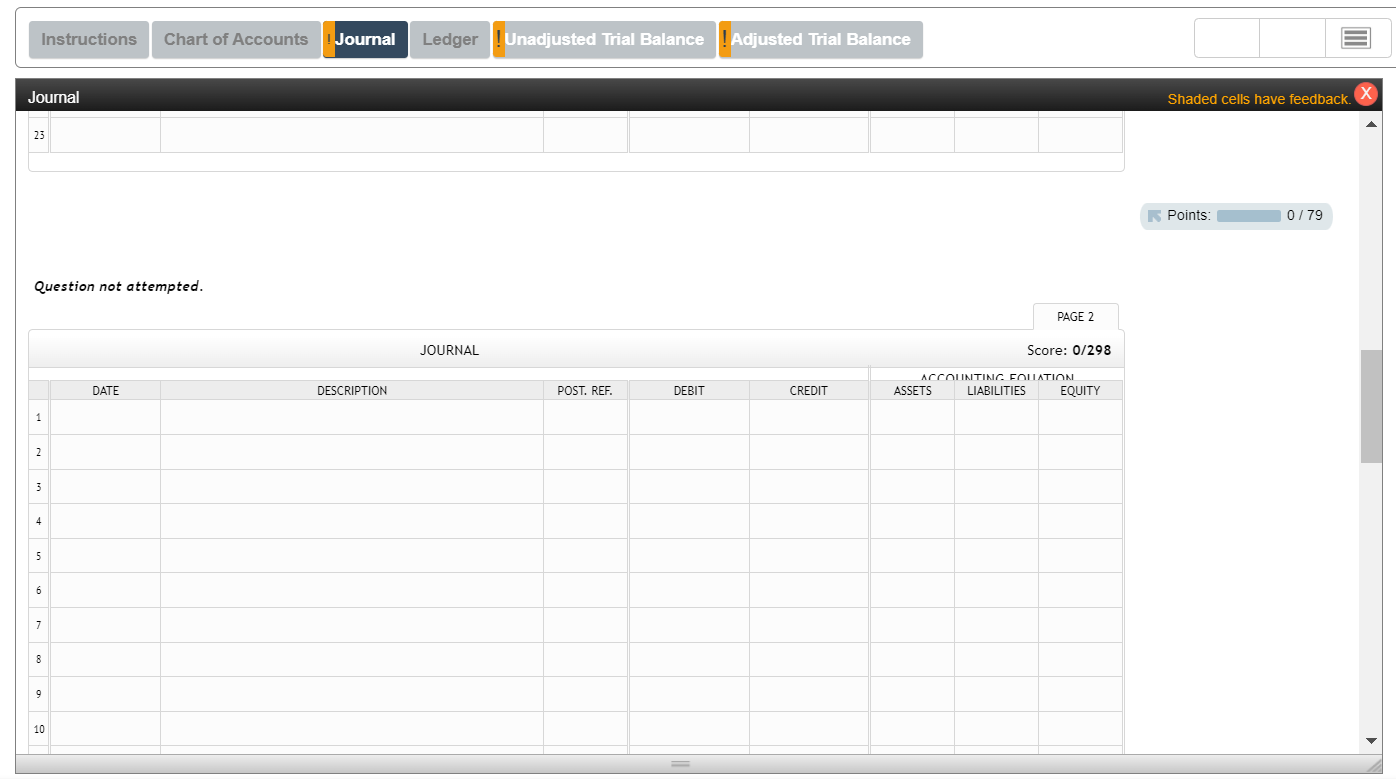The height and width of the screenshot is (779, 1396).
Task: Click the Description cell in journal row 7
Action: point(352,625)
